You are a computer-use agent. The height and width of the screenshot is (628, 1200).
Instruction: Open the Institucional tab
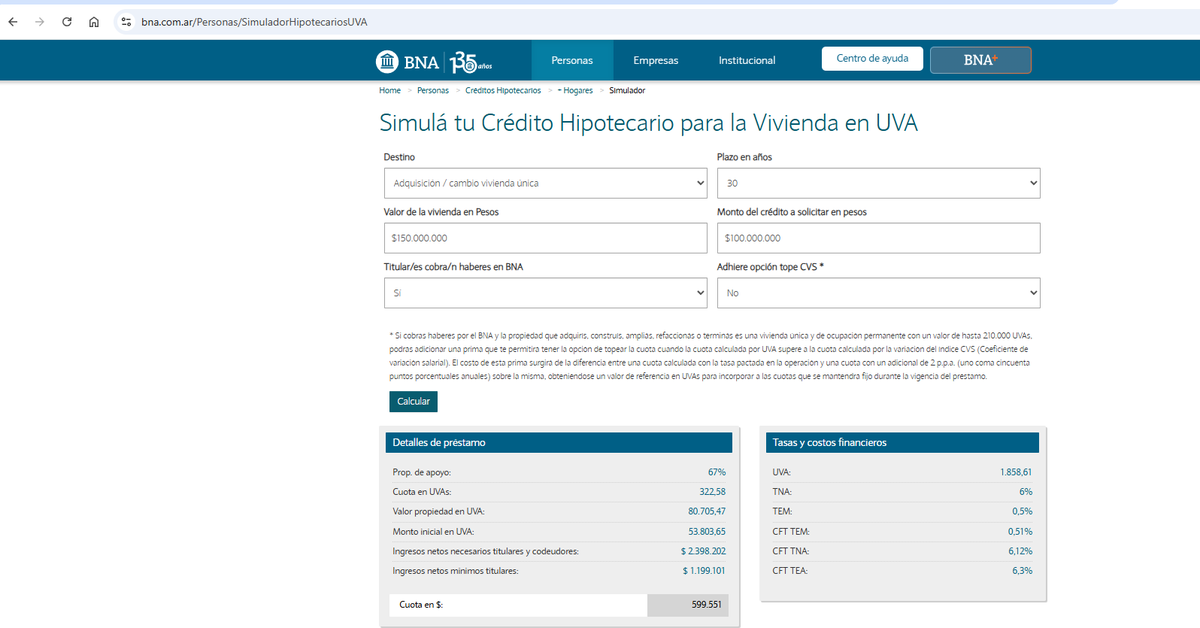coord(747,60)
